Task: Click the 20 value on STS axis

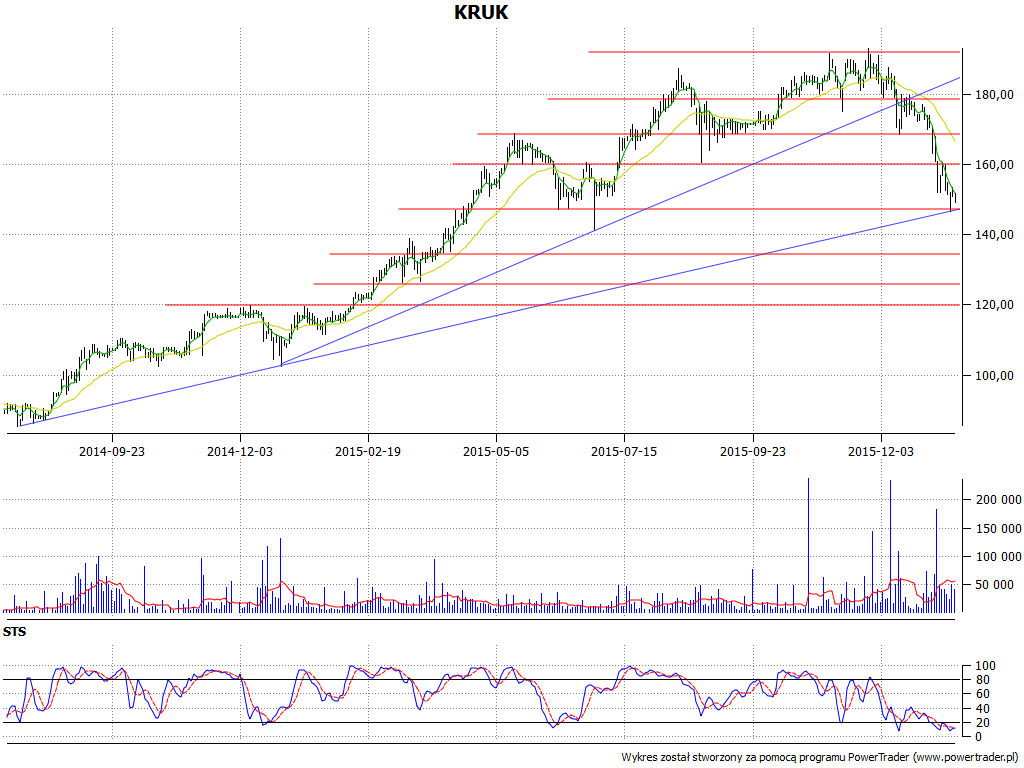Action: (982, 722)
